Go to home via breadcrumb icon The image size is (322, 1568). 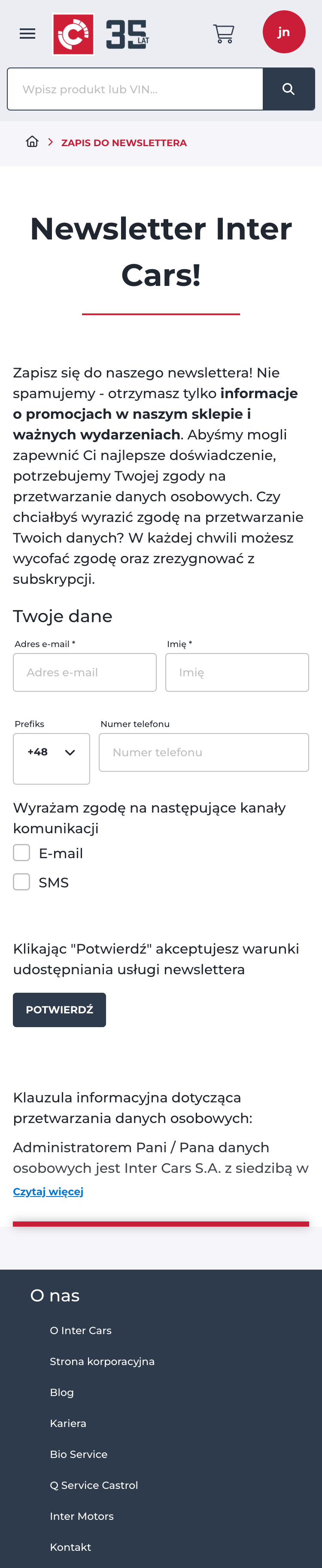tap(32, 142)
